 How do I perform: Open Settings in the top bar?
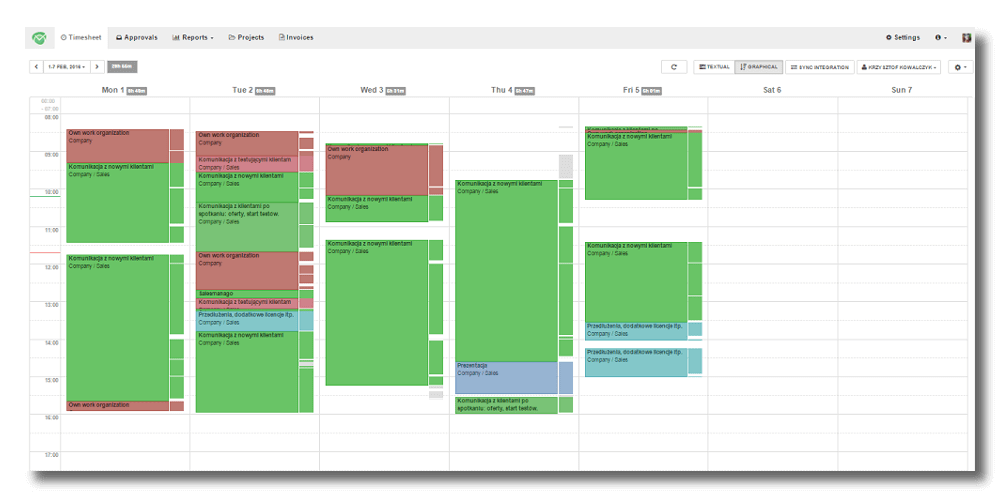[902, 38]
